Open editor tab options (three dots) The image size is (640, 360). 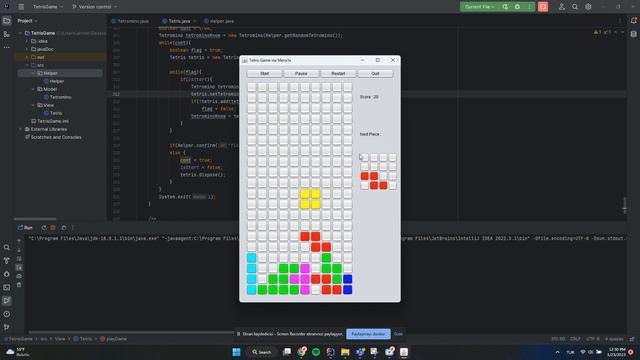[620, 21]
